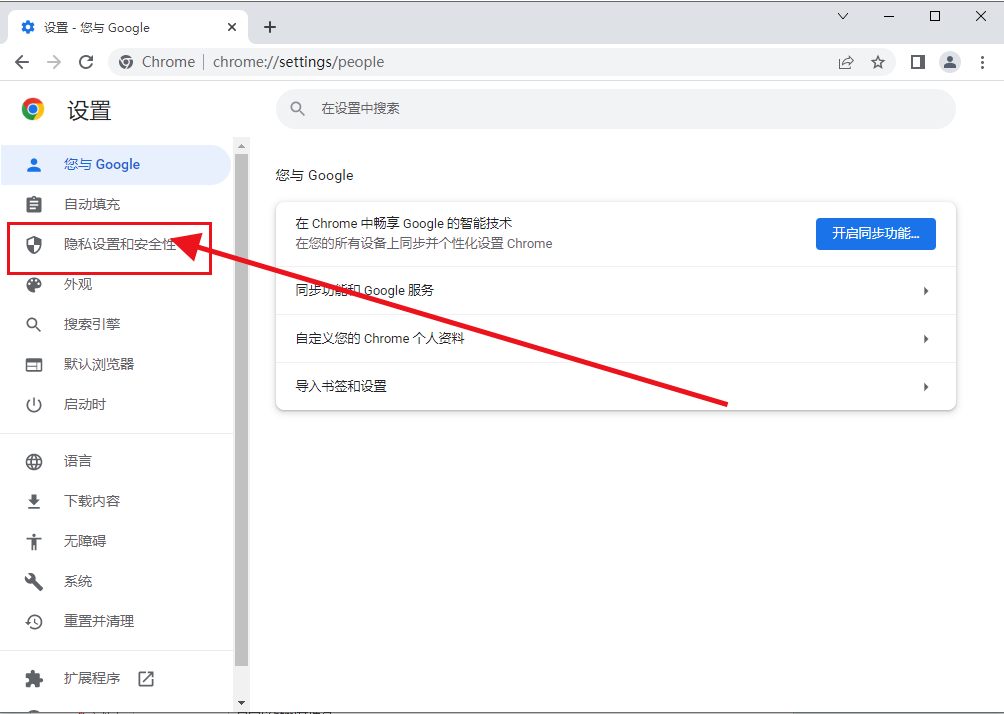Click 在 Chrome 中畅享 Google 的智能技术 text
The width and height of the screenshot is (1004, 714).
[403, 223]
